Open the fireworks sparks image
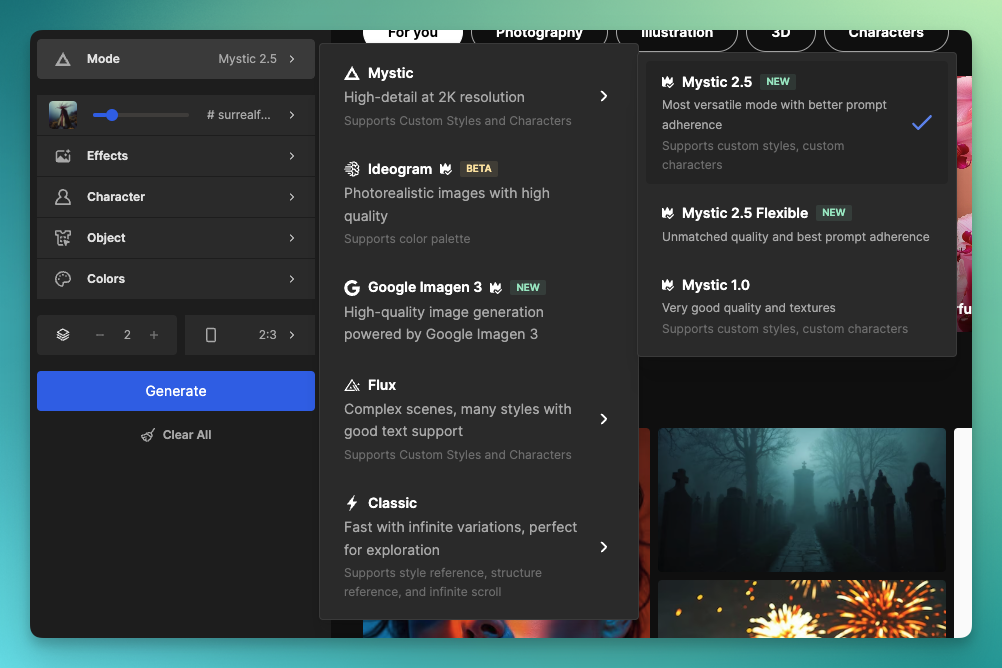The width and height of the screenshot is (1002, 668). (x=802, y=609)
